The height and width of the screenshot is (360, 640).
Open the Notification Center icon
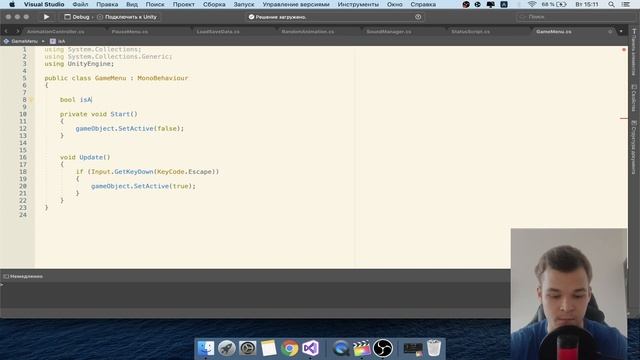[626, 4]
